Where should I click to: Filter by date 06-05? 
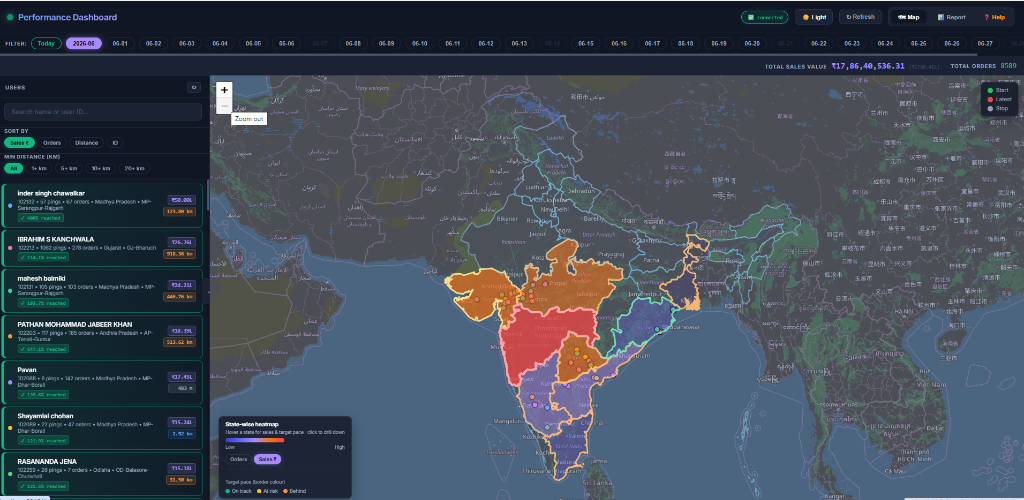pos(253,43)
